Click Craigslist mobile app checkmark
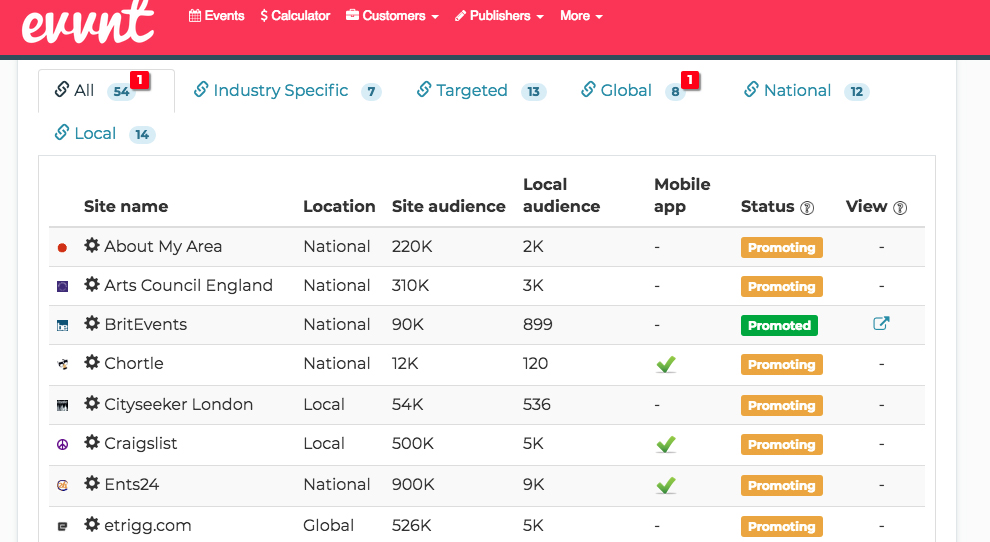 pyautogui.click(x=666, y=445)
